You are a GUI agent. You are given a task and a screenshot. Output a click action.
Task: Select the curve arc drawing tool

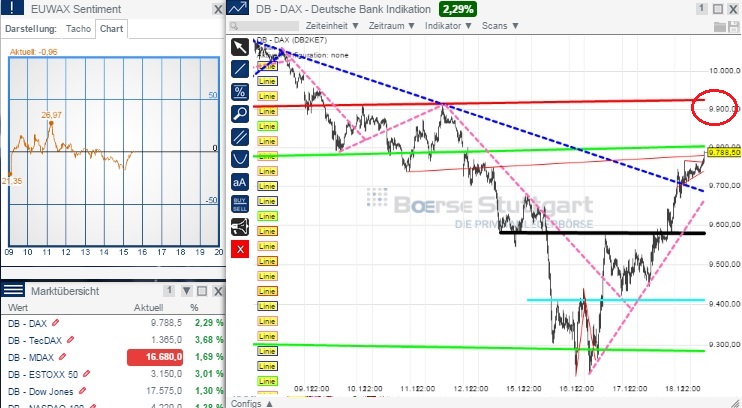240,159
